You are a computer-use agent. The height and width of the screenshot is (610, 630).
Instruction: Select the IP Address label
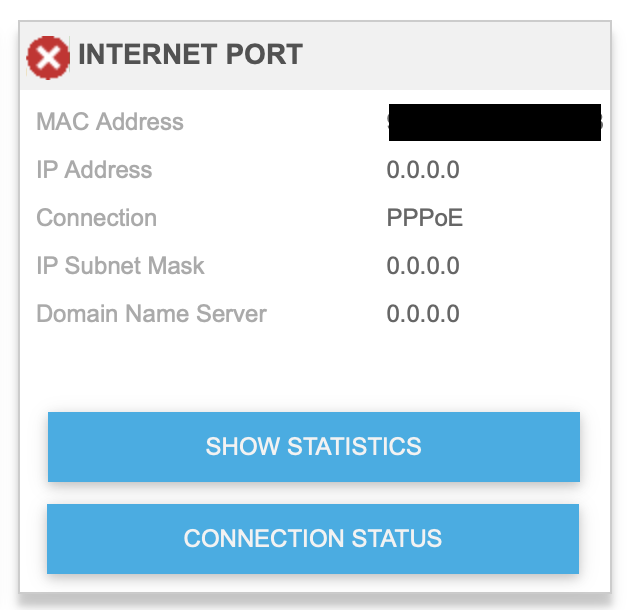[94, 170]
